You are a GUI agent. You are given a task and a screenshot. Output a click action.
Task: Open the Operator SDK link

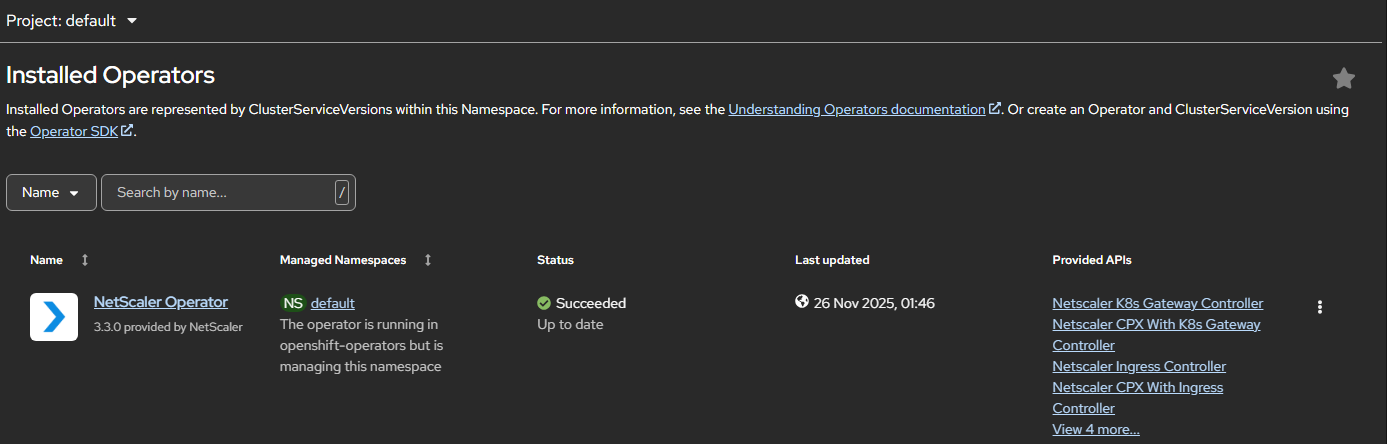pos(74,131)
